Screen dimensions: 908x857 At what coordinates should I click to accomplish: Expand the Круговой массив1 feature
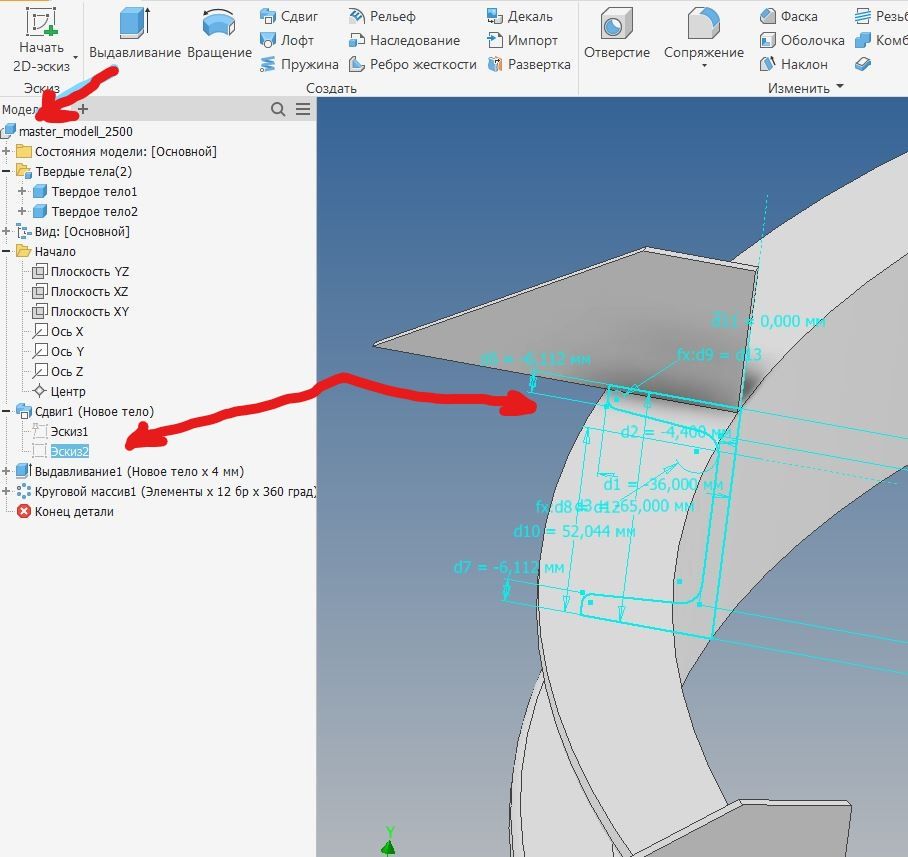tap(6, 491)
